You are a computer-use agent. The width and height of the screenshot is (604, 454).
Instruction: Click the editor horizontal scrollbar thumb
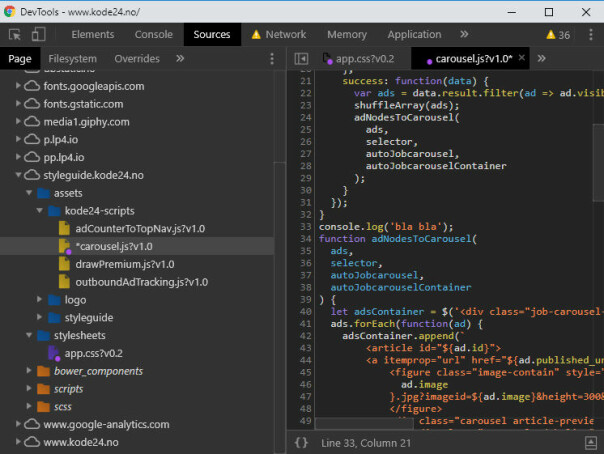click(364, 424)
